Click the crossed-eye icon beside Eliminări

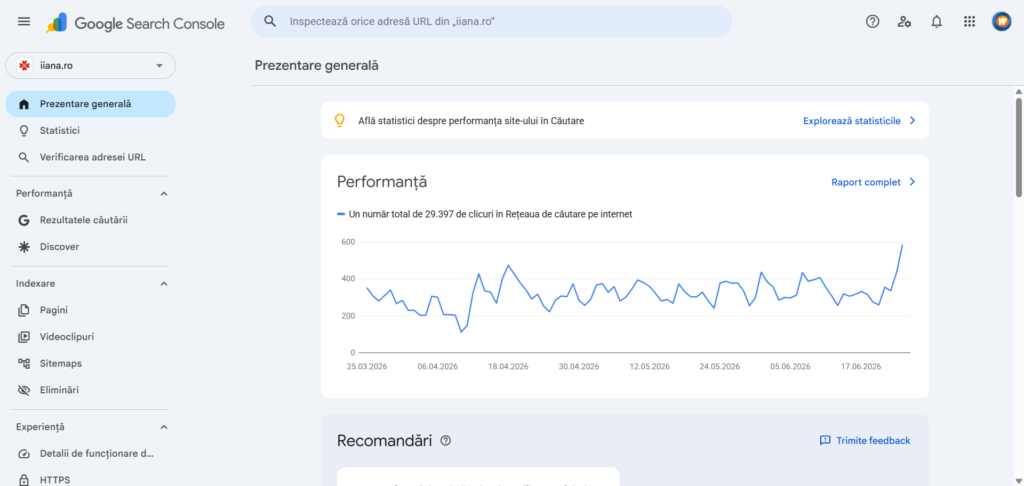[x=24, y=390]
